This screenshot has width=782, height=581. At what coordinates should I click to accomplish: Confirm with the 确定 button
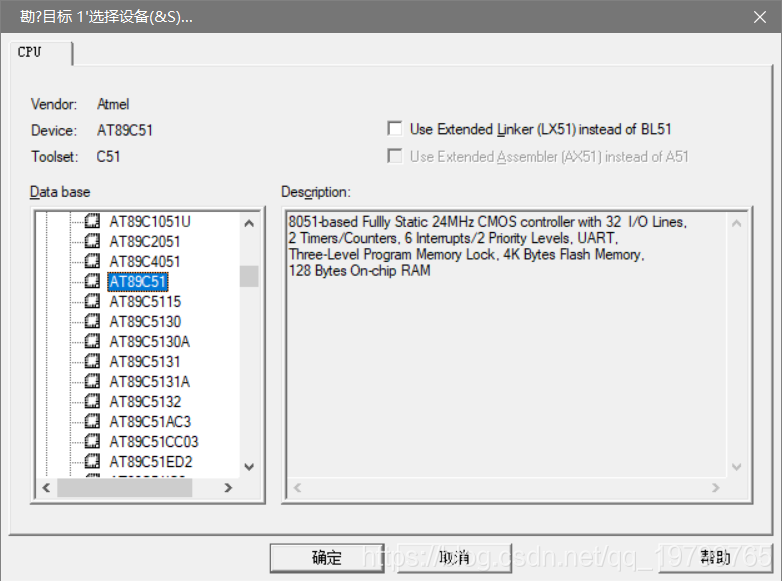(327, 557)
